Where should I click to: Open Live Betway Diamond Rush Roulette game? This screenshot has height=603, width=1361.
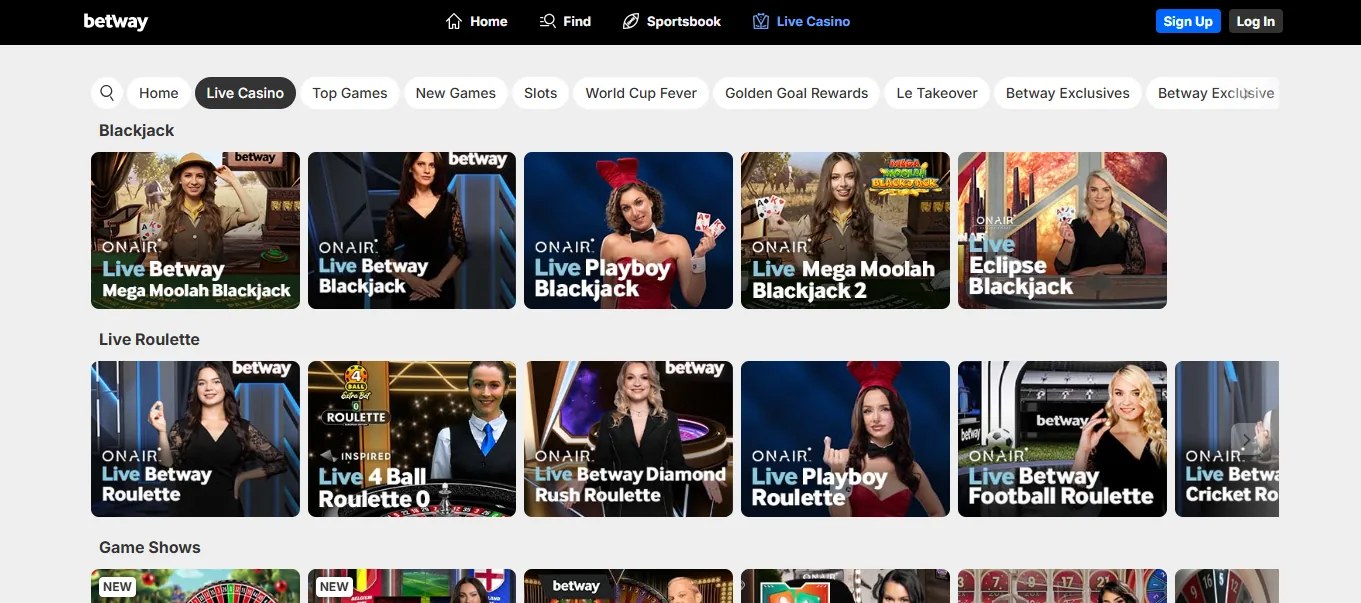(x=628, y=439)
